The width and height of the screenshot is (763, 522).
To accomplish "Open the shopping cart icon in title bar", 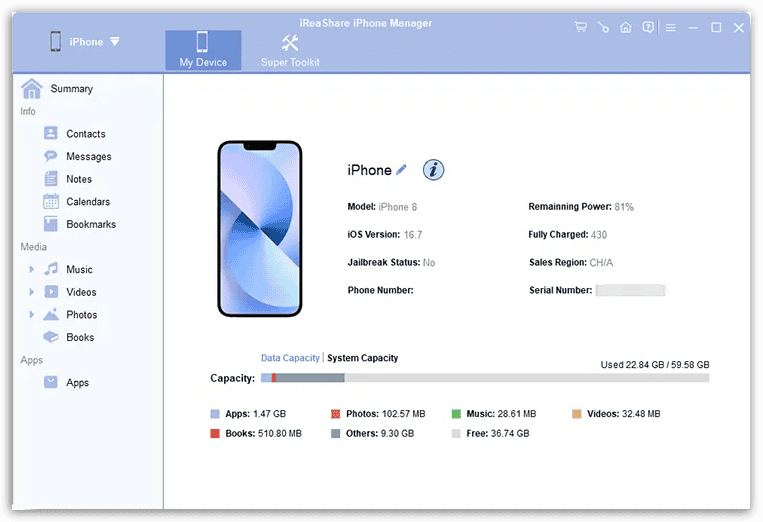I will [x=581, y=27].
